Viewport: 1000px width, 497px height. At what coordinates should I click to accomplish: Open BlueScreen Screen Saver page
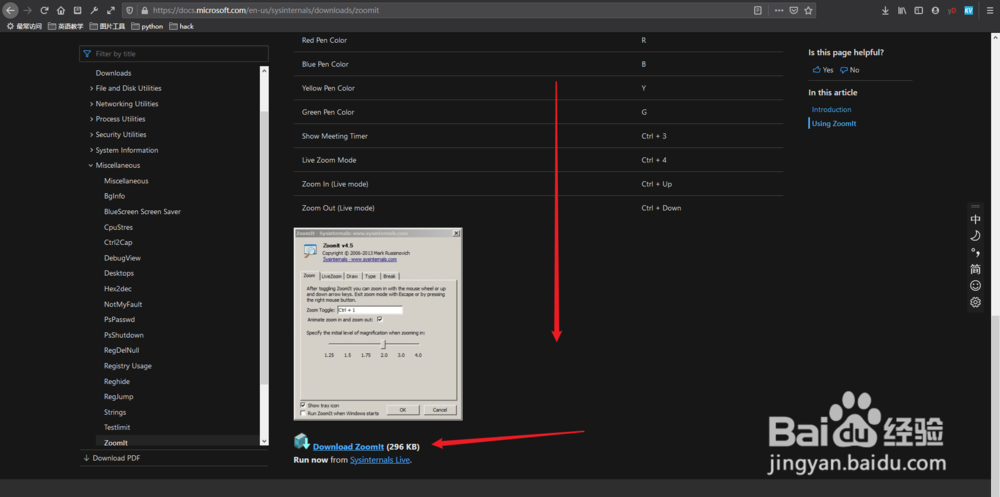(x=142, y=212)
